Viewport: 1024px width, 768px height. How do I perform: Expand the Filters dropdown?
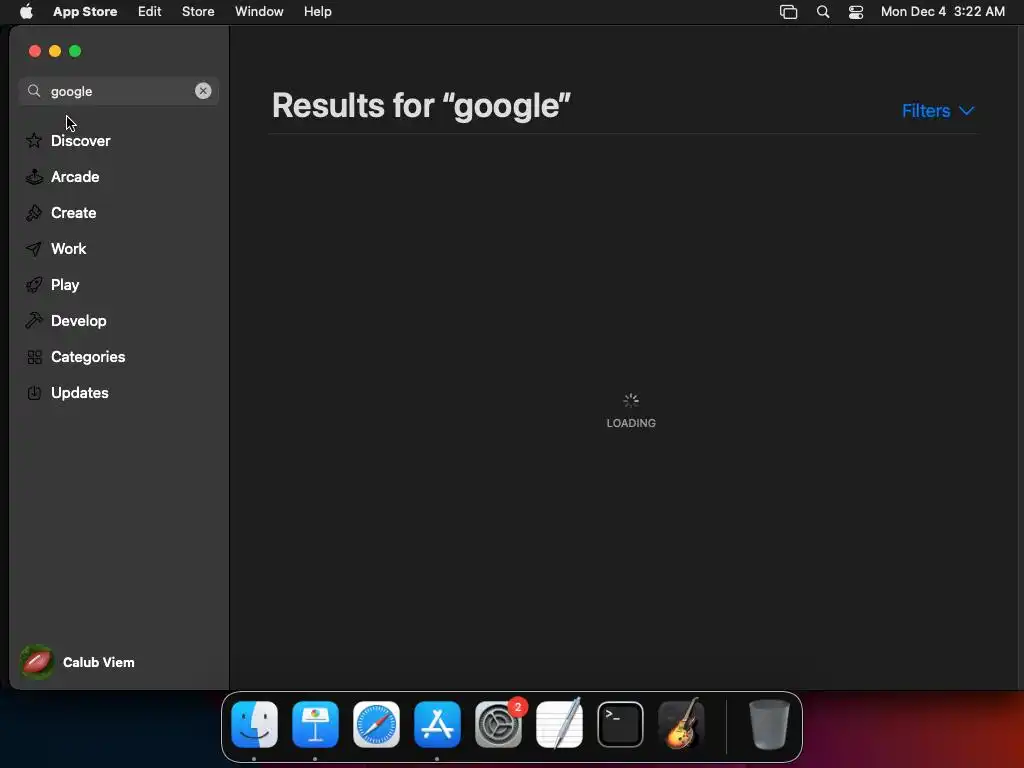[x=938, y=111]
